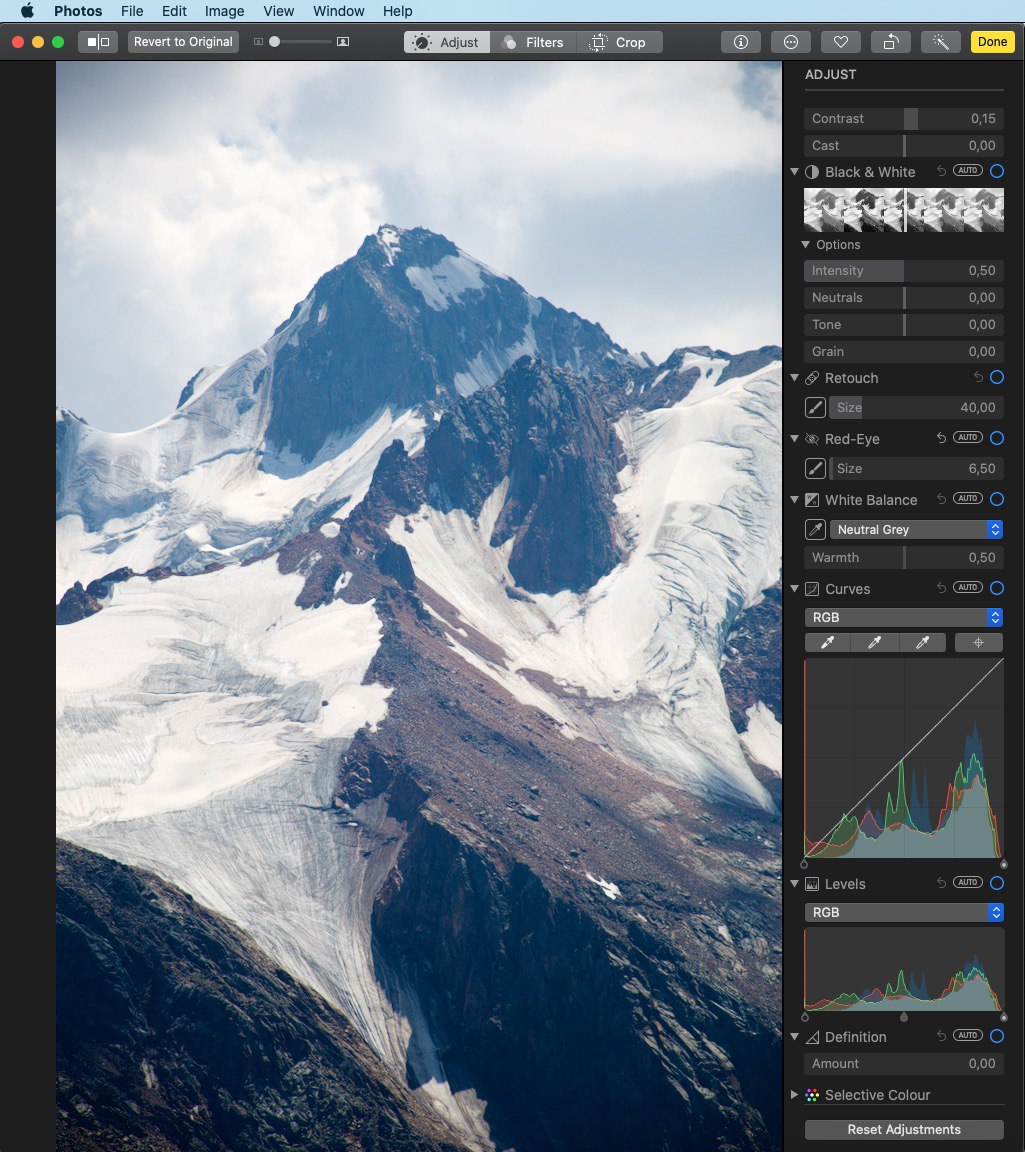Toggle Curves adjustment circle

997,588
